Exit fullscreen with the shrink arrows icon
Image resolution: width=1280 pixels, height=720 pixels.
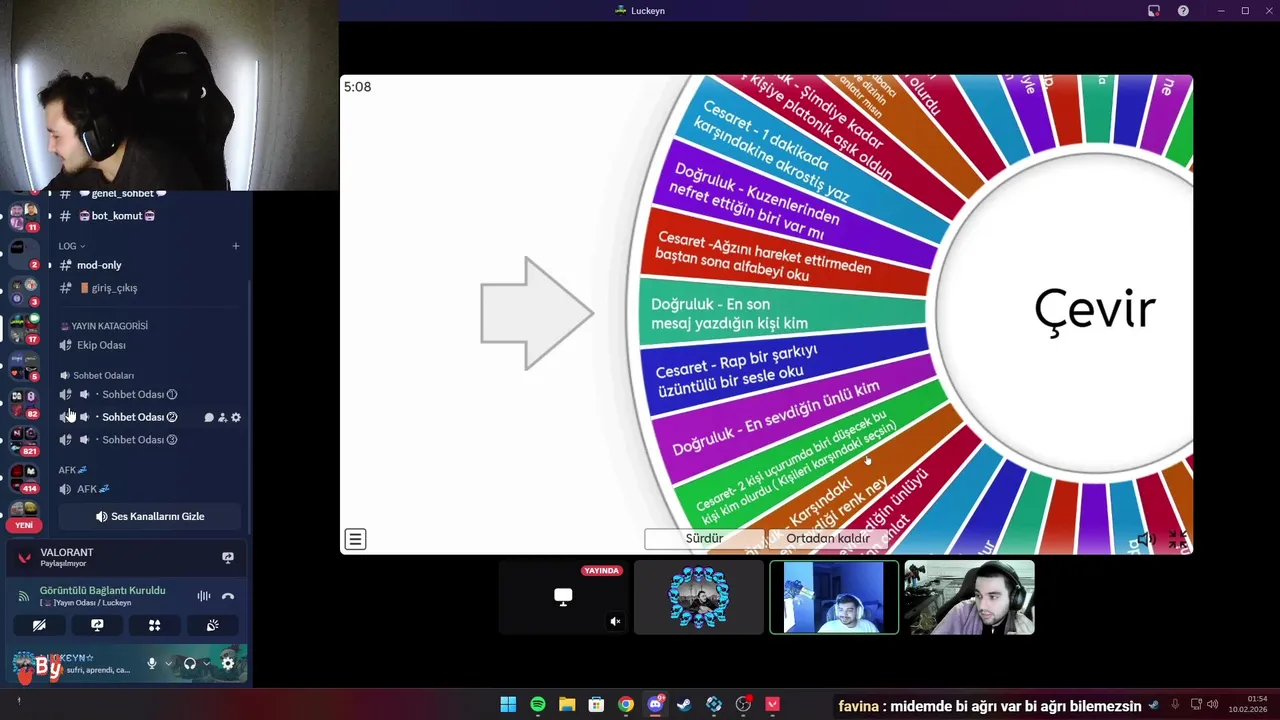click(1177, 539)
